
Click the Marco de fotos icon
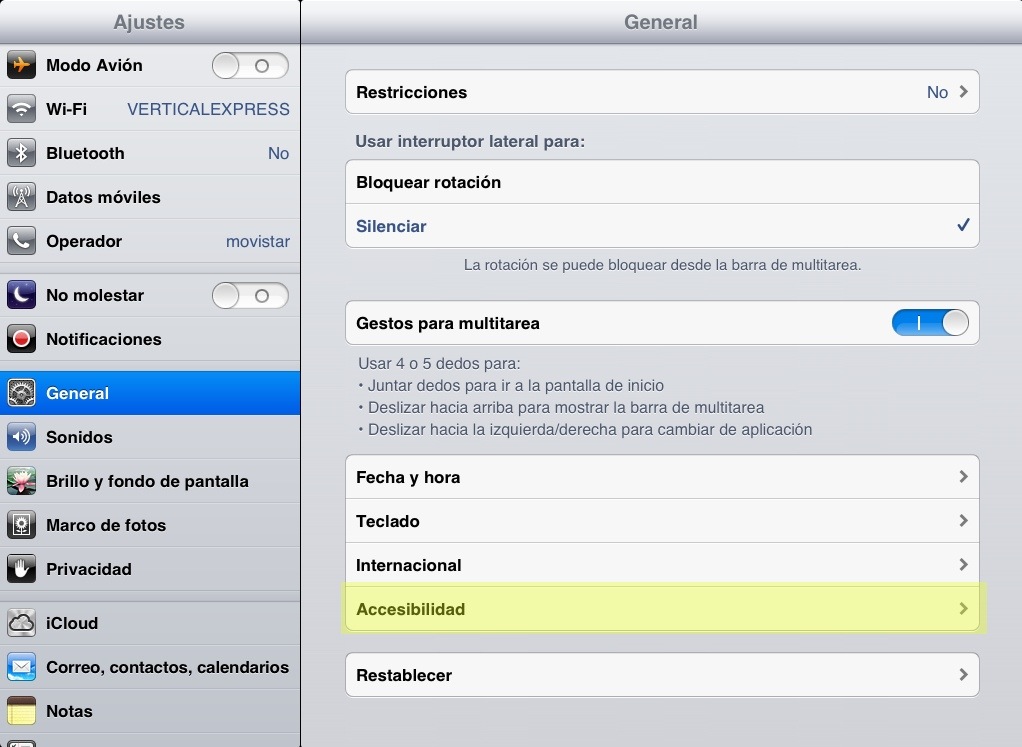[22, 525]
